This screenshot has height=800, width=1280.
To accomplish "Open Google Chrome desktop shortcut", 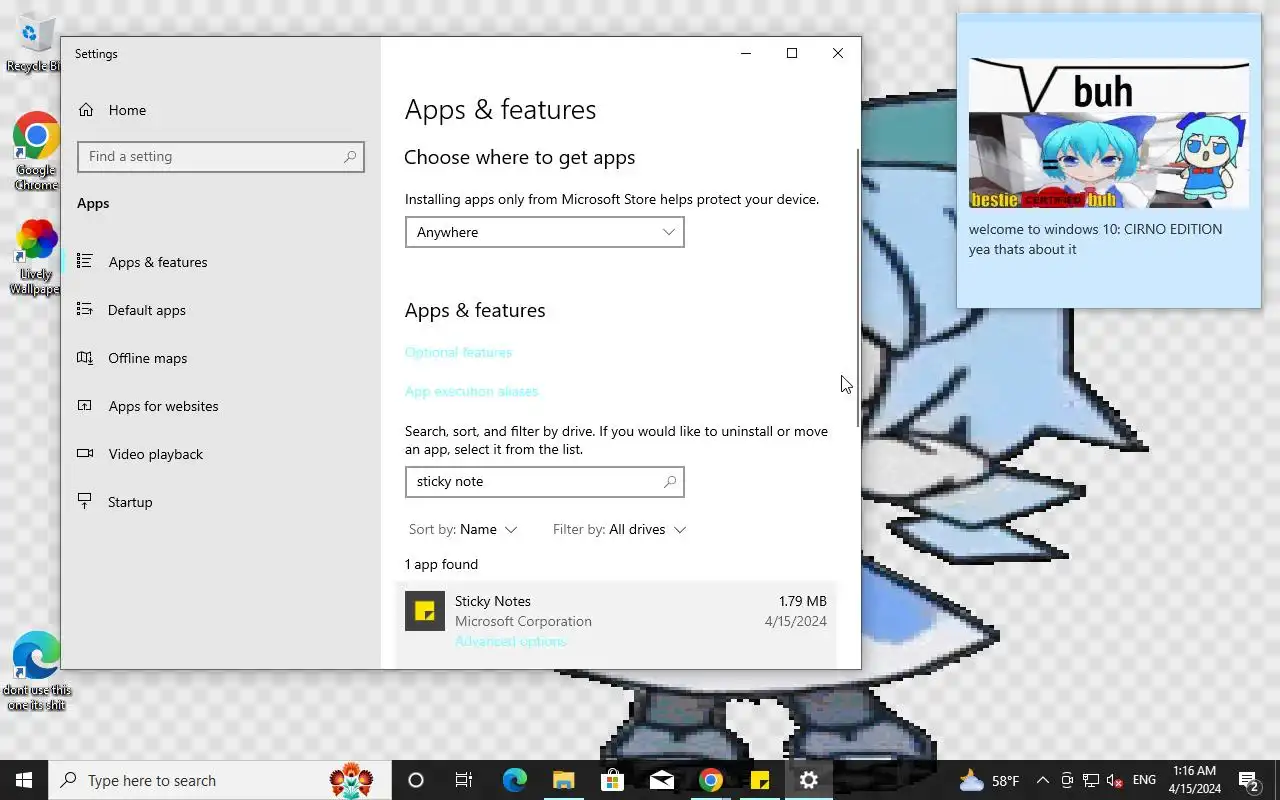I will 36,151.
